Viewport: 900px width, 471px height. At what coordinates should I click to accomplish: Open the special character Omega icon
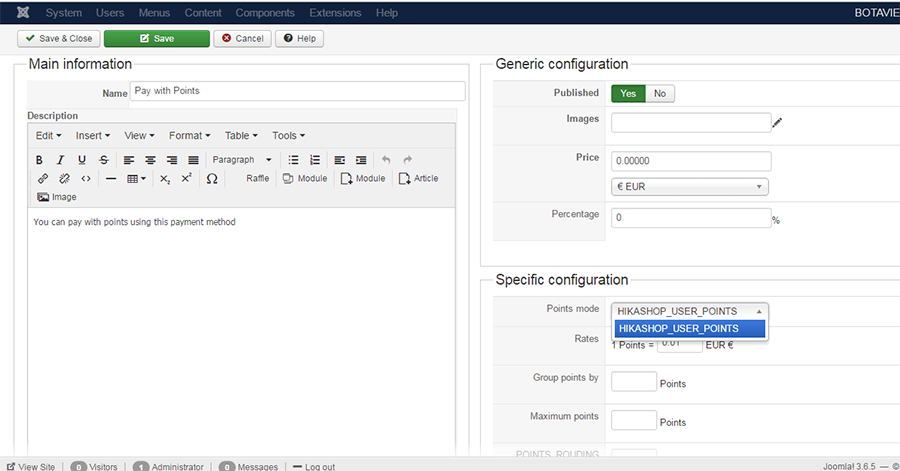point(212,178)
